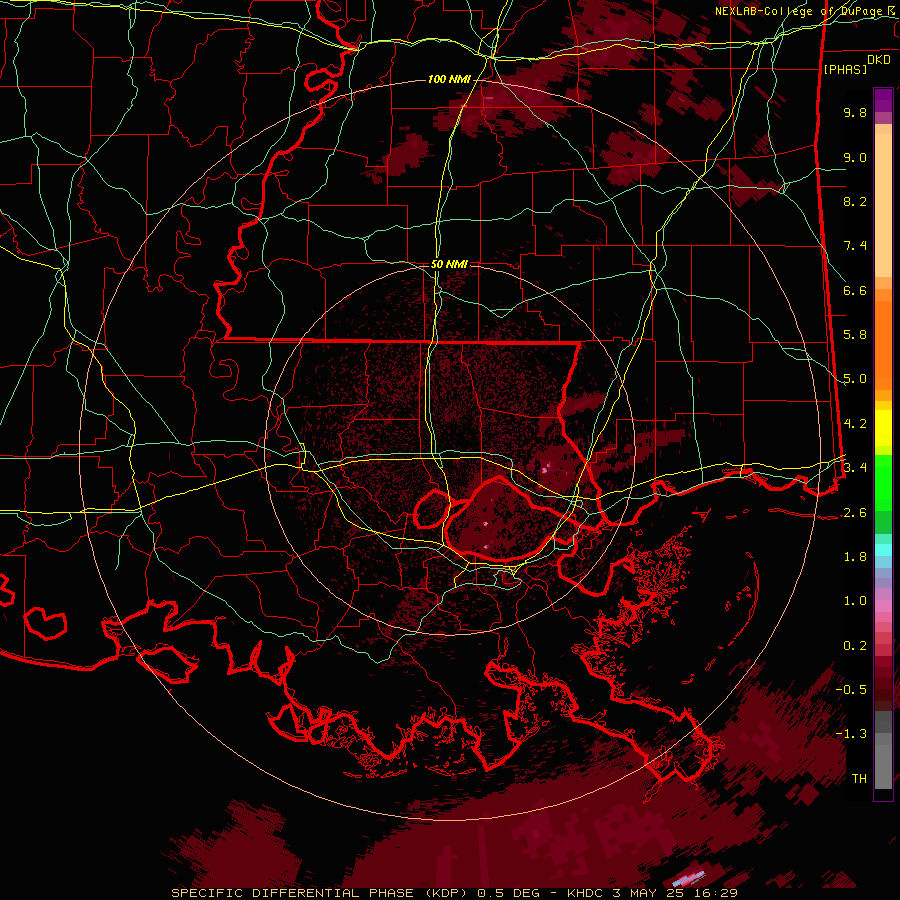Click the -0.5 scale label
This screenshot has width=900, height=900.
tap(851, 690)
